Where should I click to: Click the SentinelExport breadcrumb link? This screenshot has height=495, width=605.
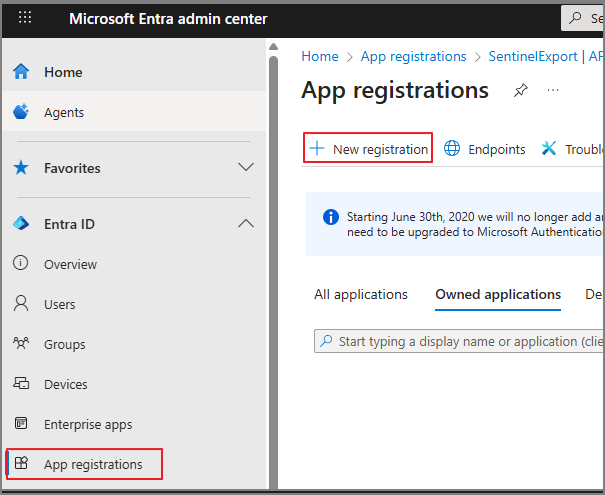pyautogui.click(x=545, y=56)
